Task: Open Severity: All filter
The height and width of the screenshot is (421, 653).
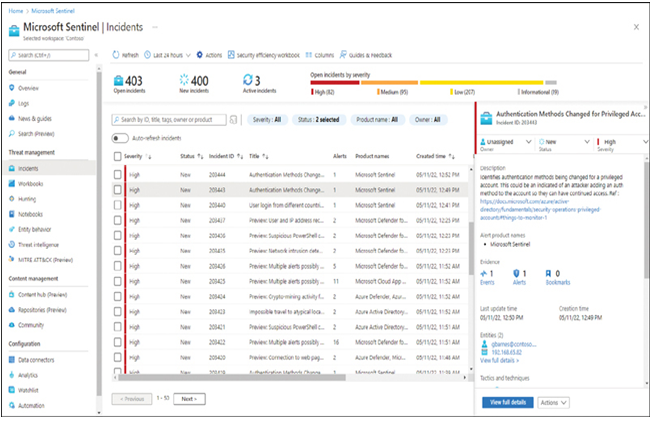Action: click(267, 120)
